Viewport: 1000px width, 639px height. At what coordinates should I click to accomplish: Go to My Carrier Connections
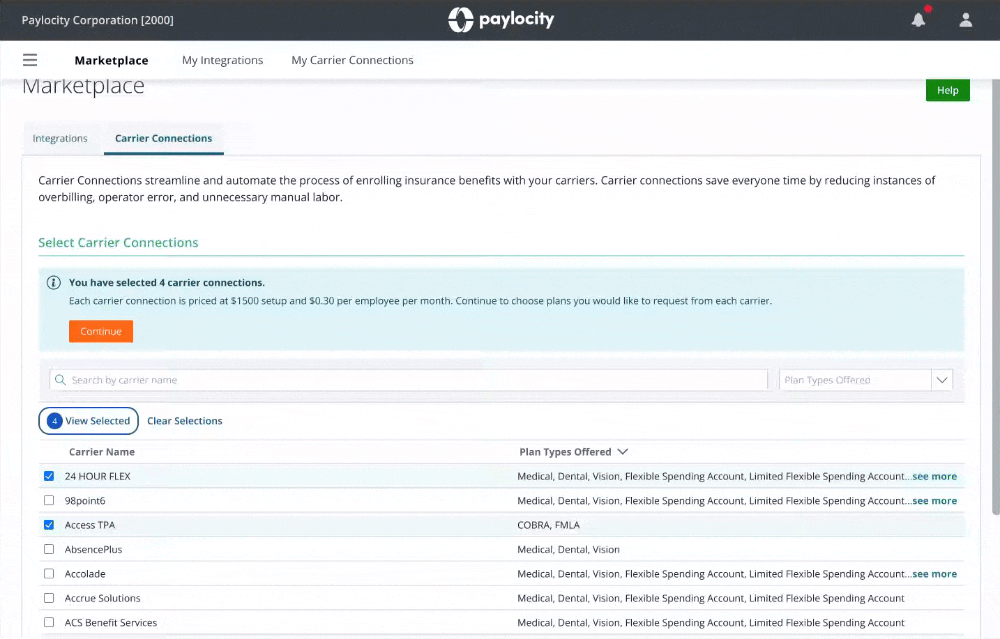pyautogui.click(x=352, y=60)
